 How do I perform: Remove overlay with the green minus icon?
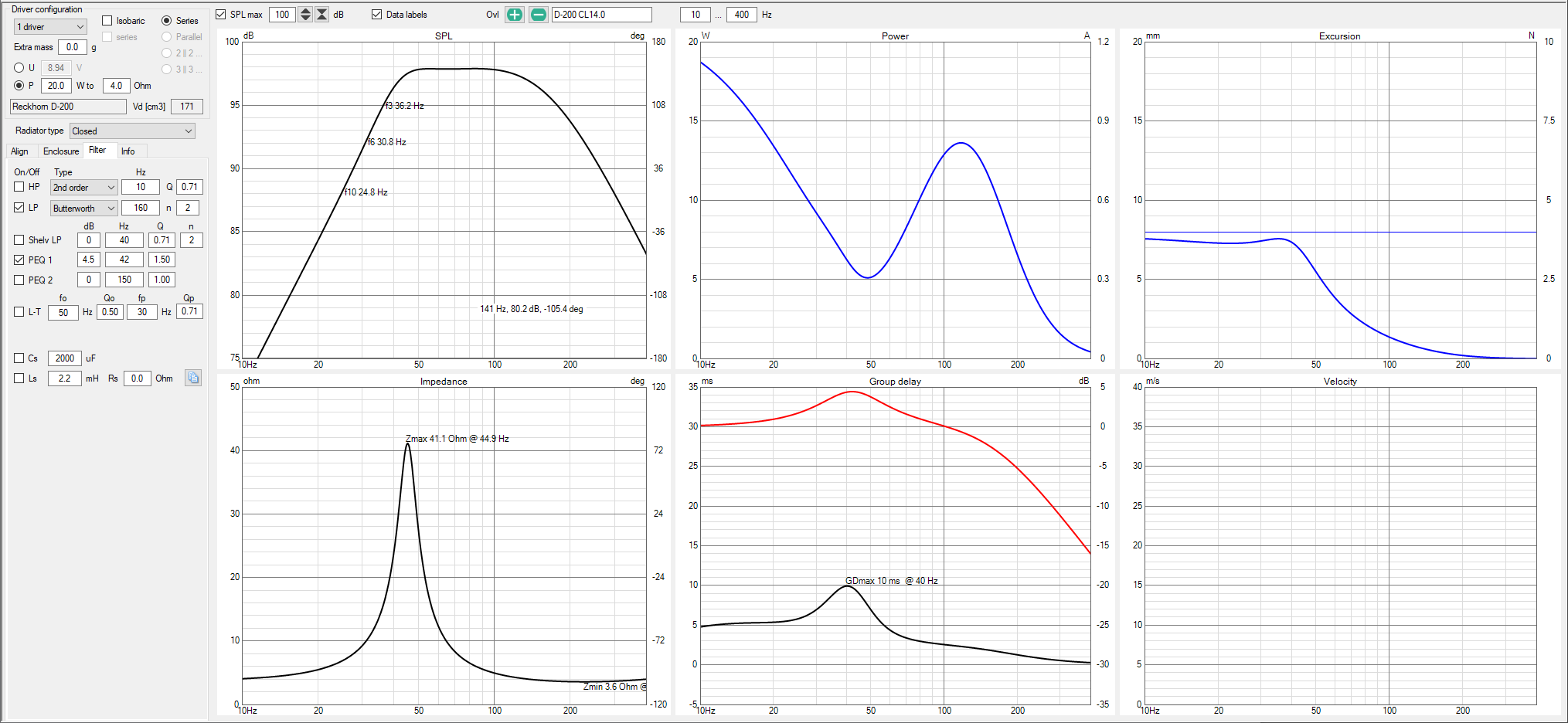(x=539, y=15)
